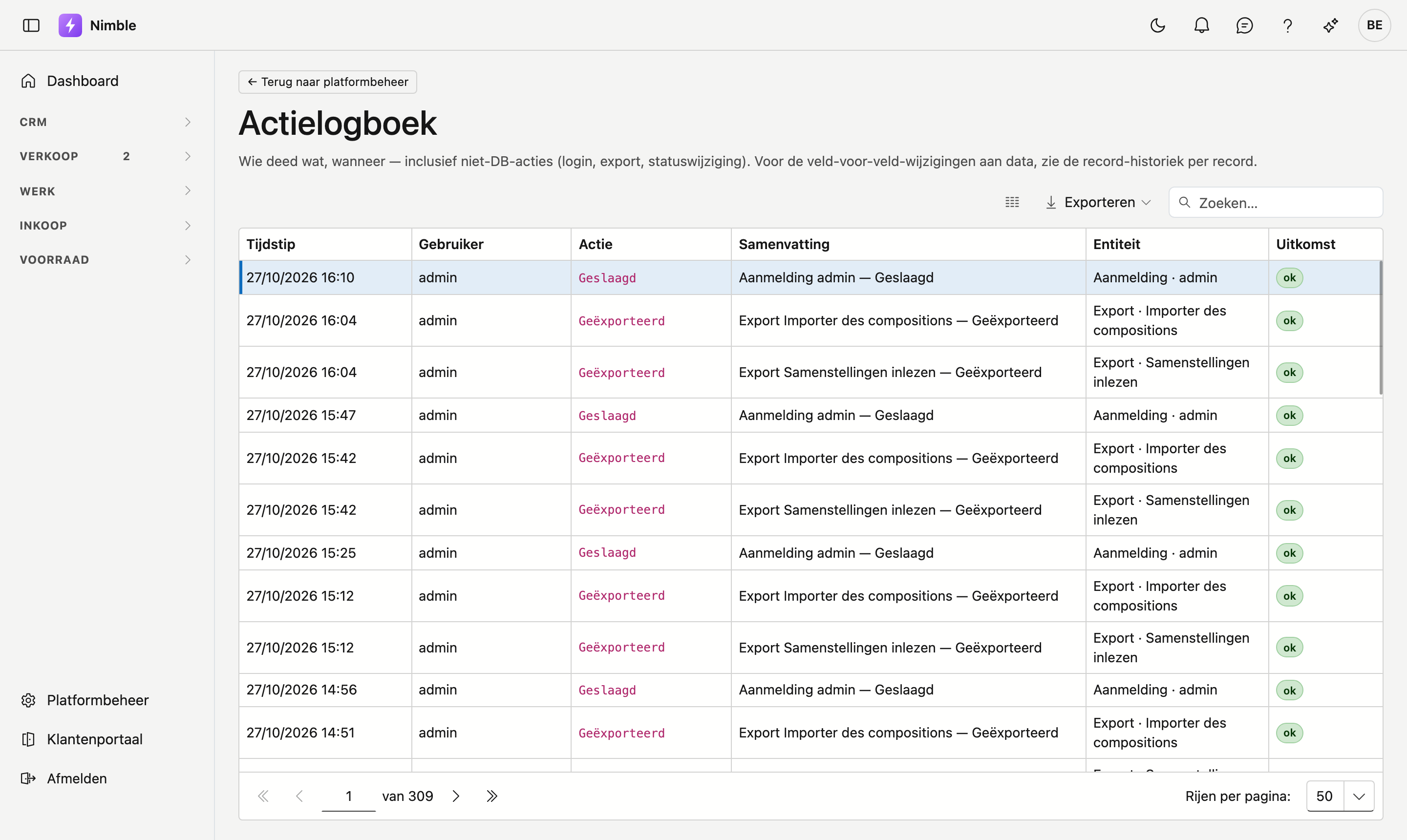Click Uitkomst column header

tap(1325, 244)
